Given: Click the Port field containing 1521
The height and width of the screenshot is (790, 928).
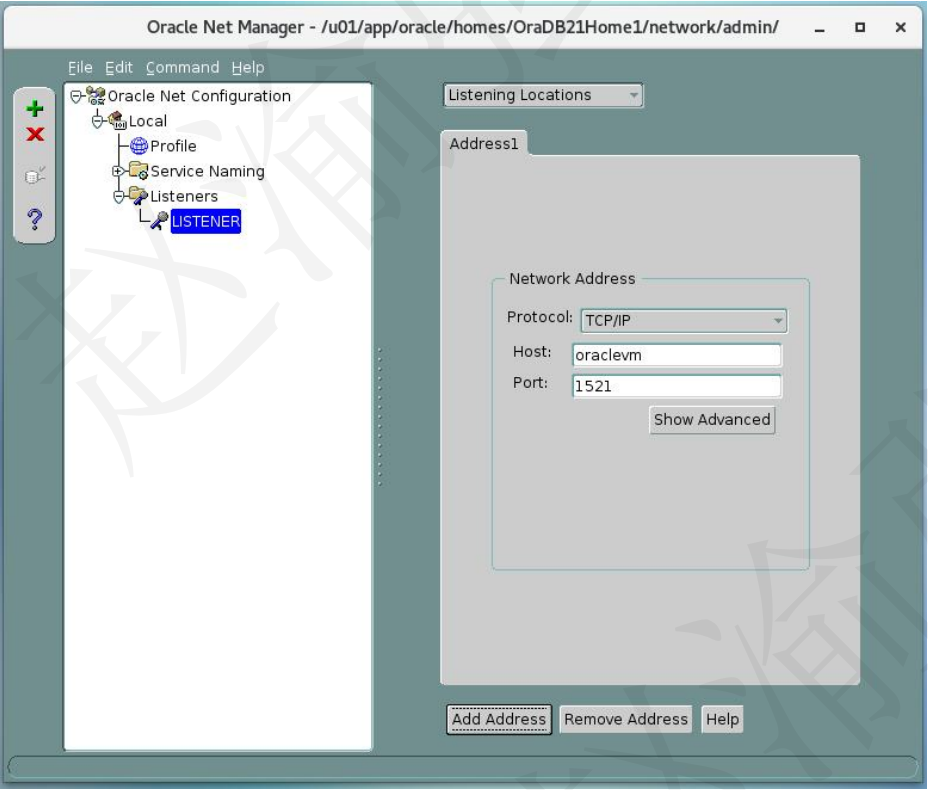Looking at the screenshot, I should tap(676, 386).
